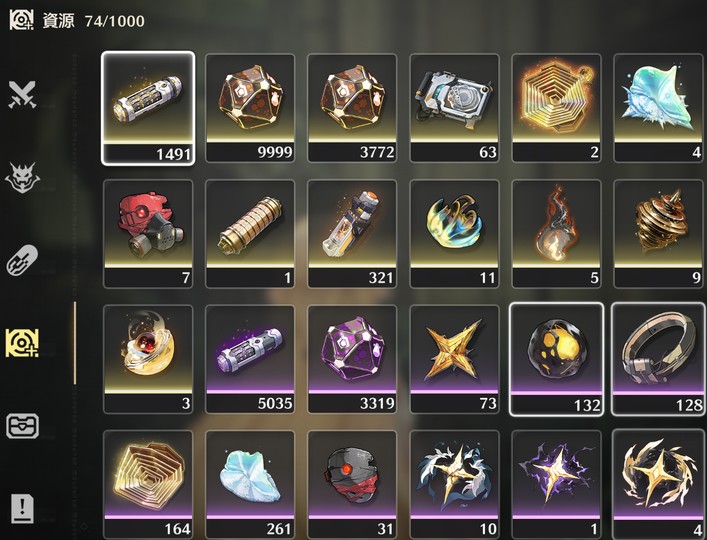
Task: Open the pill-shaped consumables tab
Action: pos(22,260)
